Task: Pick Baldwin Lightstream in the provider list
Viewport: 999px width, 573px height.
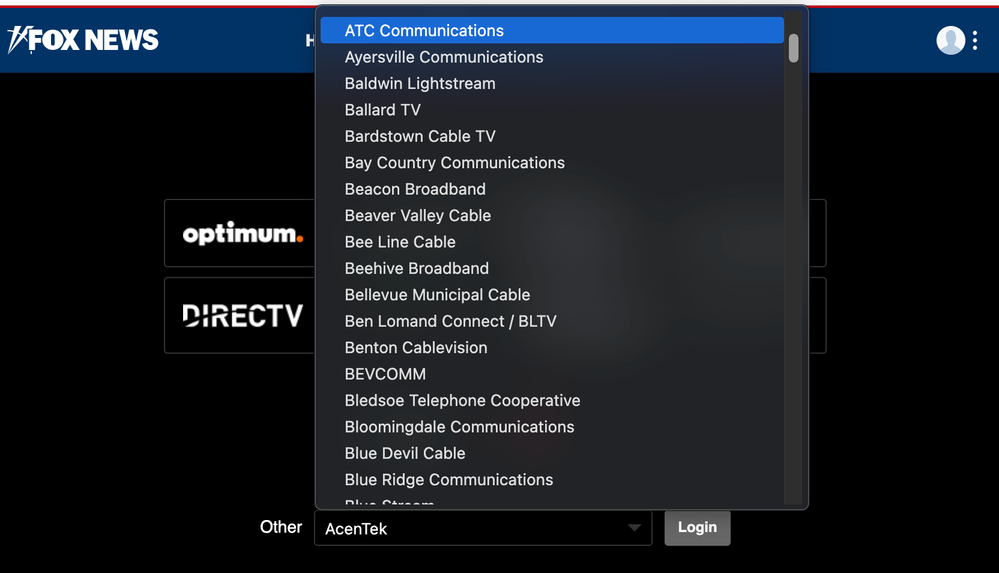Action: 420,84
